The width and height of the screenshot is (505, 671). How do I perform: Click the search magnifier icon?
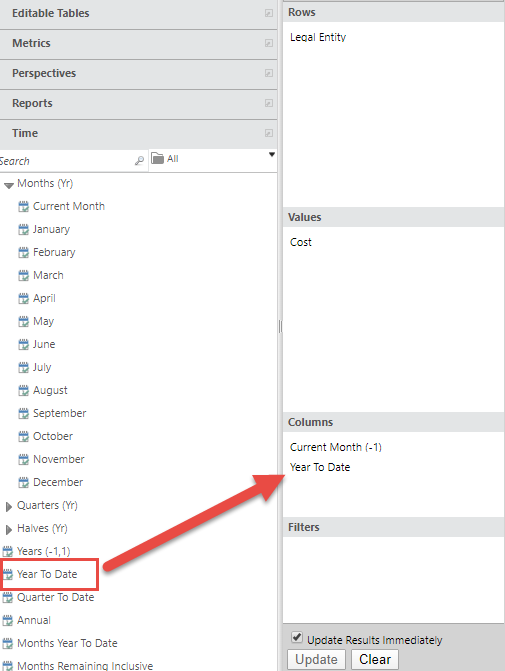point(139,161)
